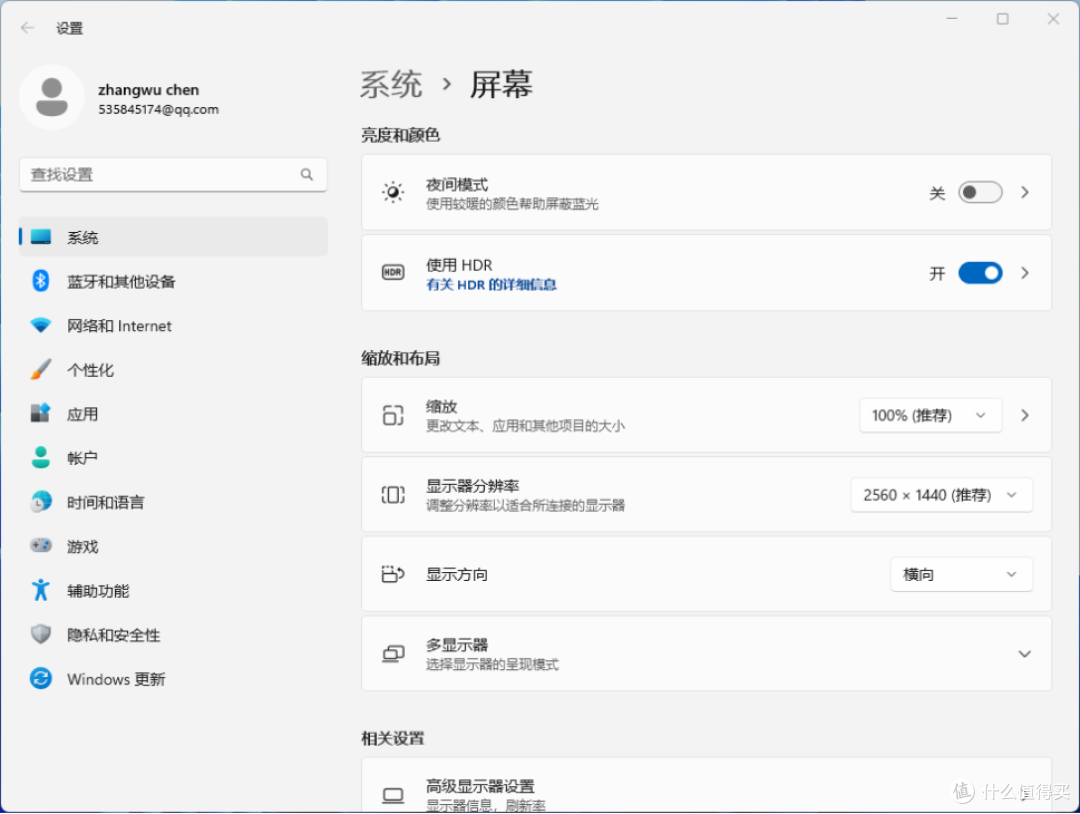Turn off the 使用 HDR switch
Screen dimensions: 1080x814
tap(979, 273)
